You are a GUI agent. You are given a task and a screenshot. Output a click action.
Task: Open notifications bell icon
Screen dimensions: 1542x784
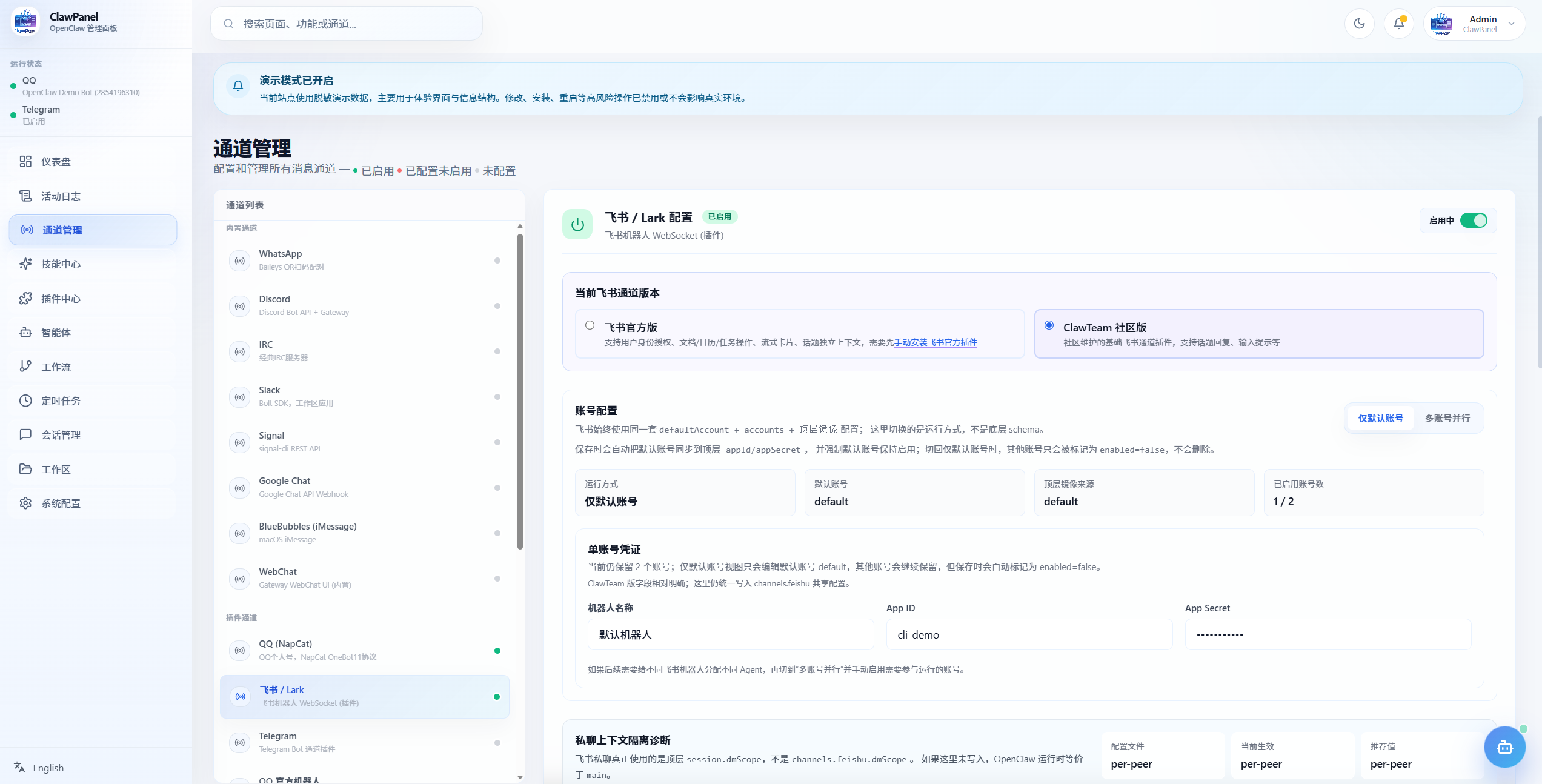click(x=1398, y=24)
